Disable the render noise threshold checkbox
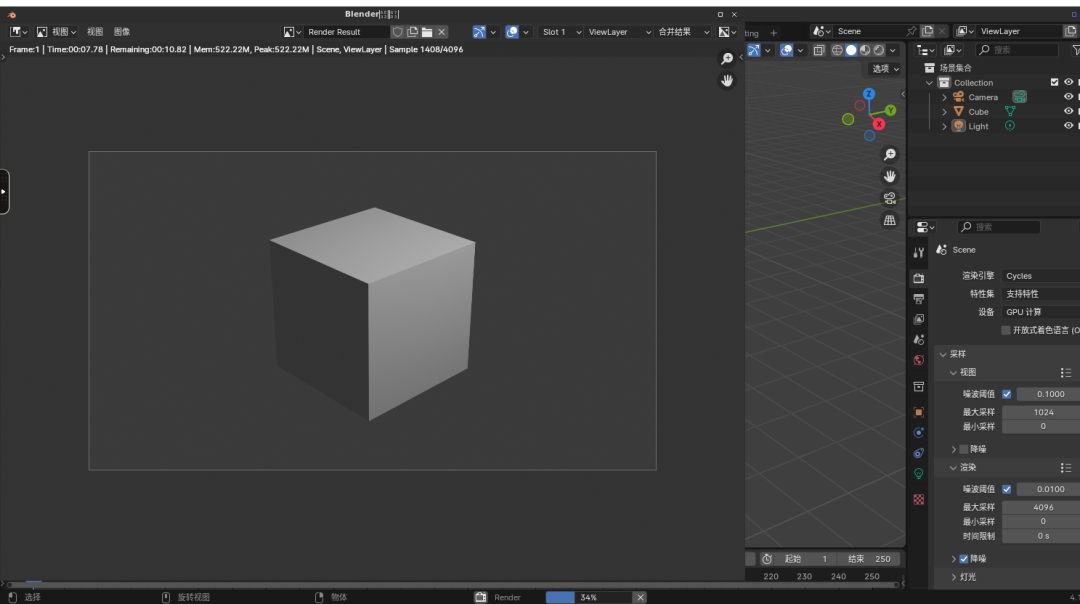1080x604 pixels. pos(1006,489)
